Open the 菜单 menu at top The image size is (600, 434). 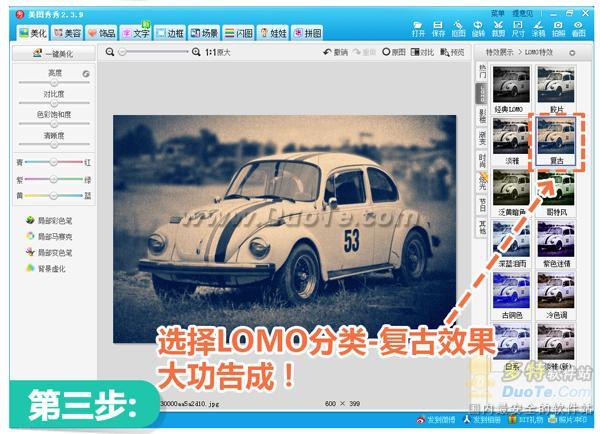tap(497, 13)
